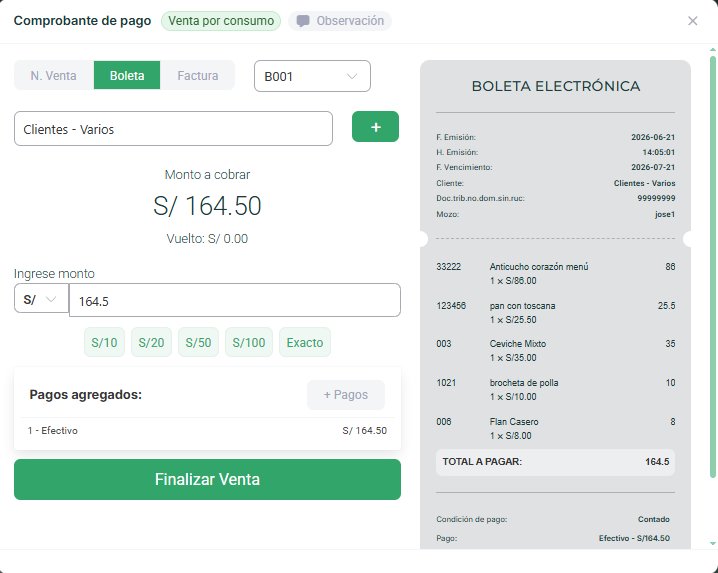Click the S/ 164.50 payment amount in row
Image resolution: width=718 pixels, height=573 pixels.
point(364,431)
